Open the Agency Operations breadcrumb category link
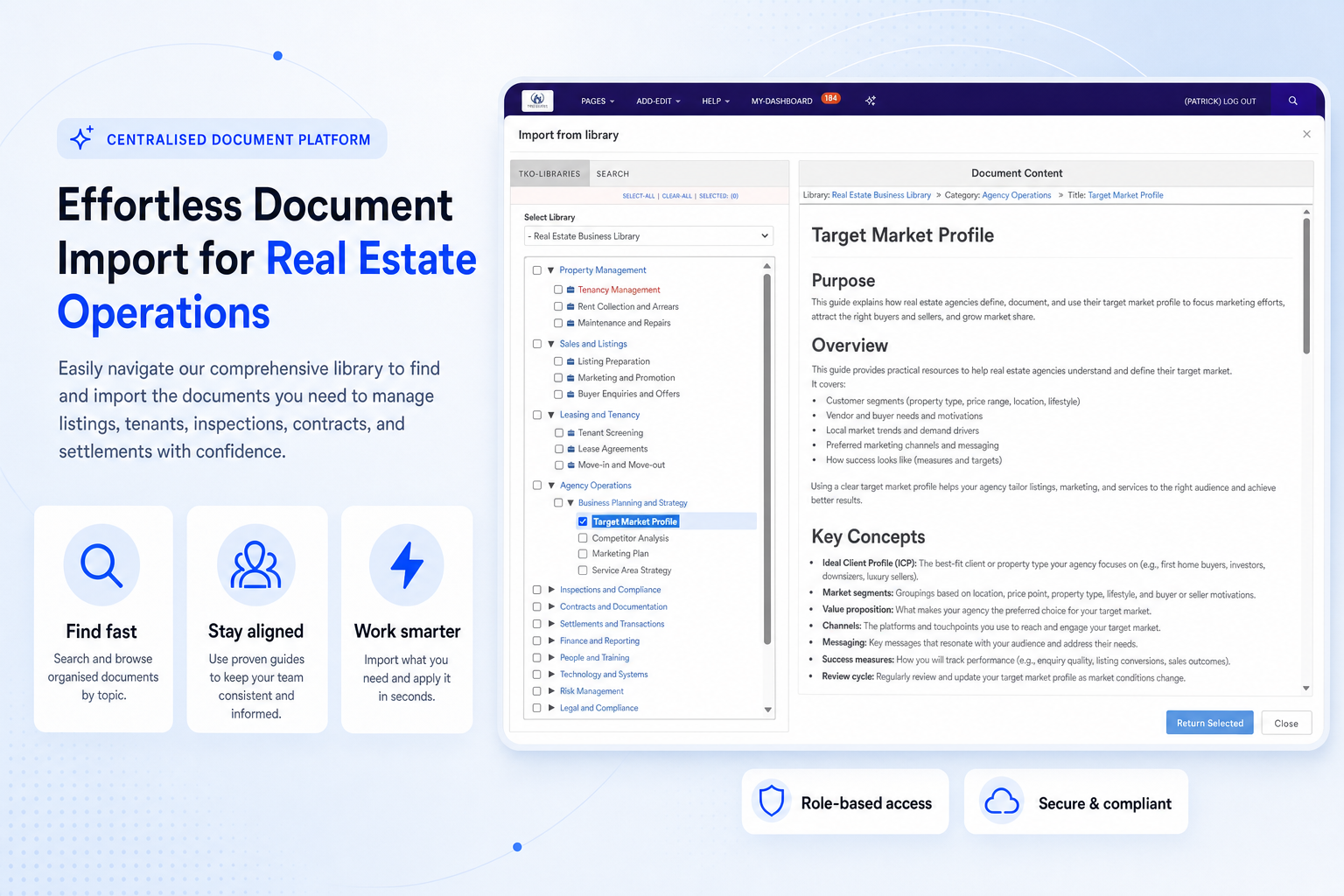 1017,195
